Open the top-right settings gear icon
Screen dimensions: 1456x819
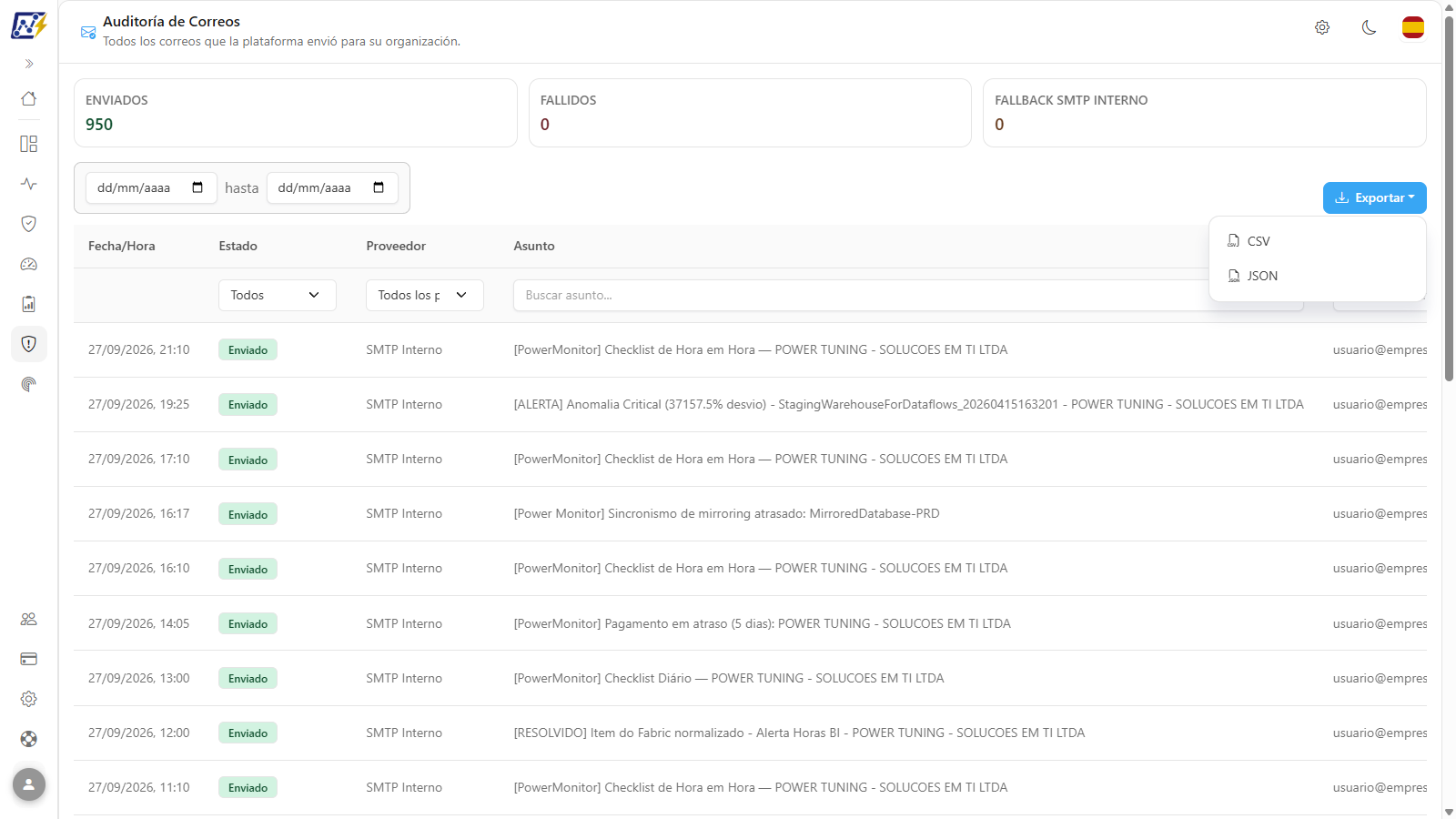click(1322, 27)
